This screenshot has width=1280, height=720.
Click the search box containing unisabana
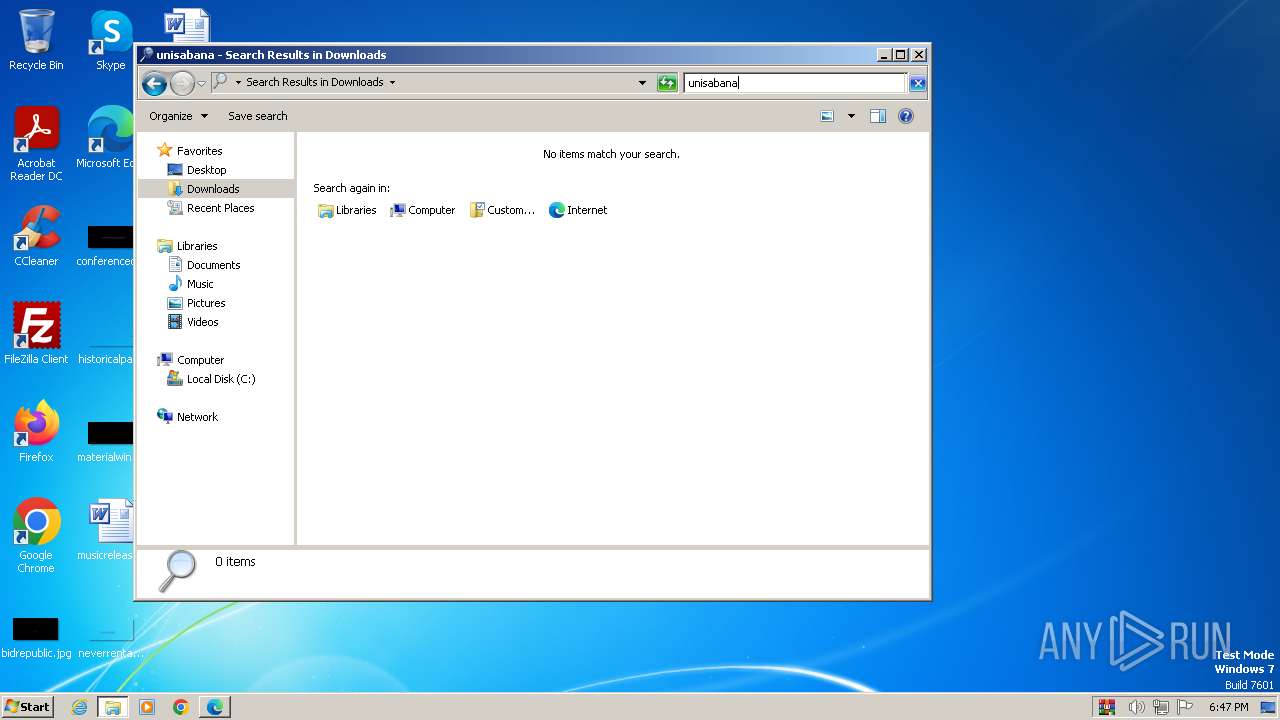coord(795,83)
